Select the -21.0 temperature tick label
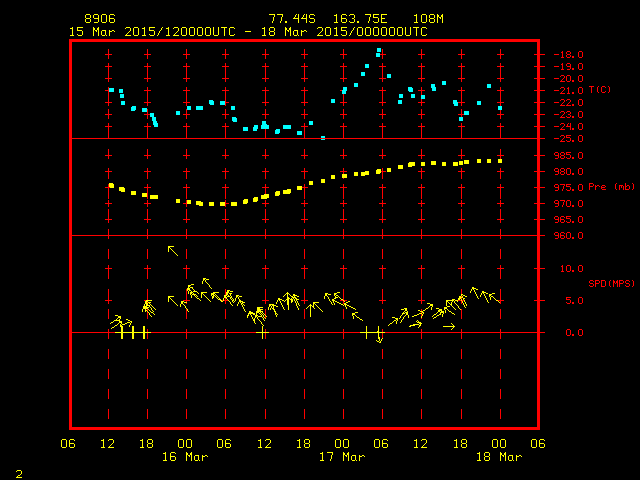640x480 pixels. click(569, 91)
